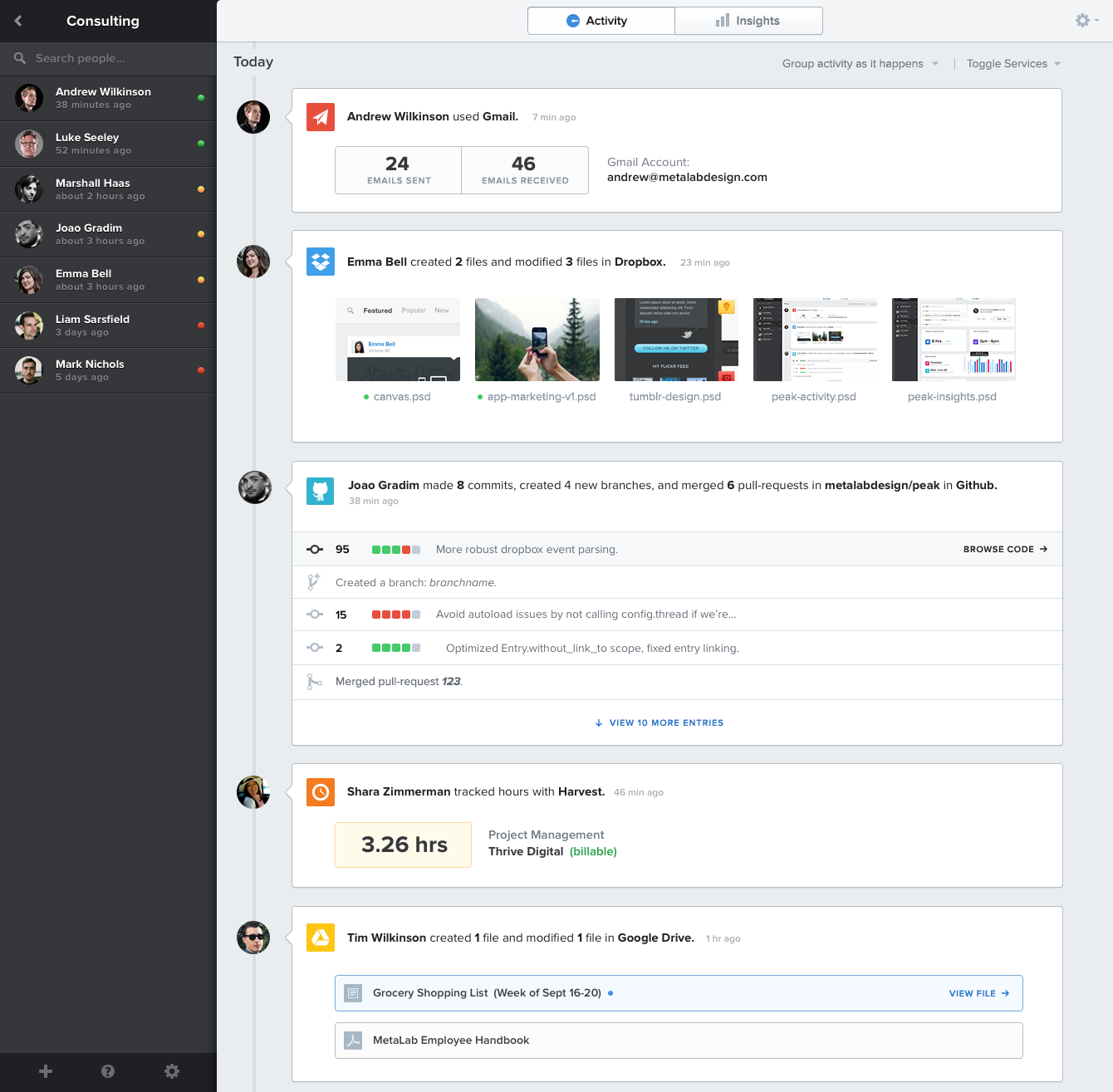Open the Toggle Services dropdown
The image size is (1113, 1092).
point(1013,64)
